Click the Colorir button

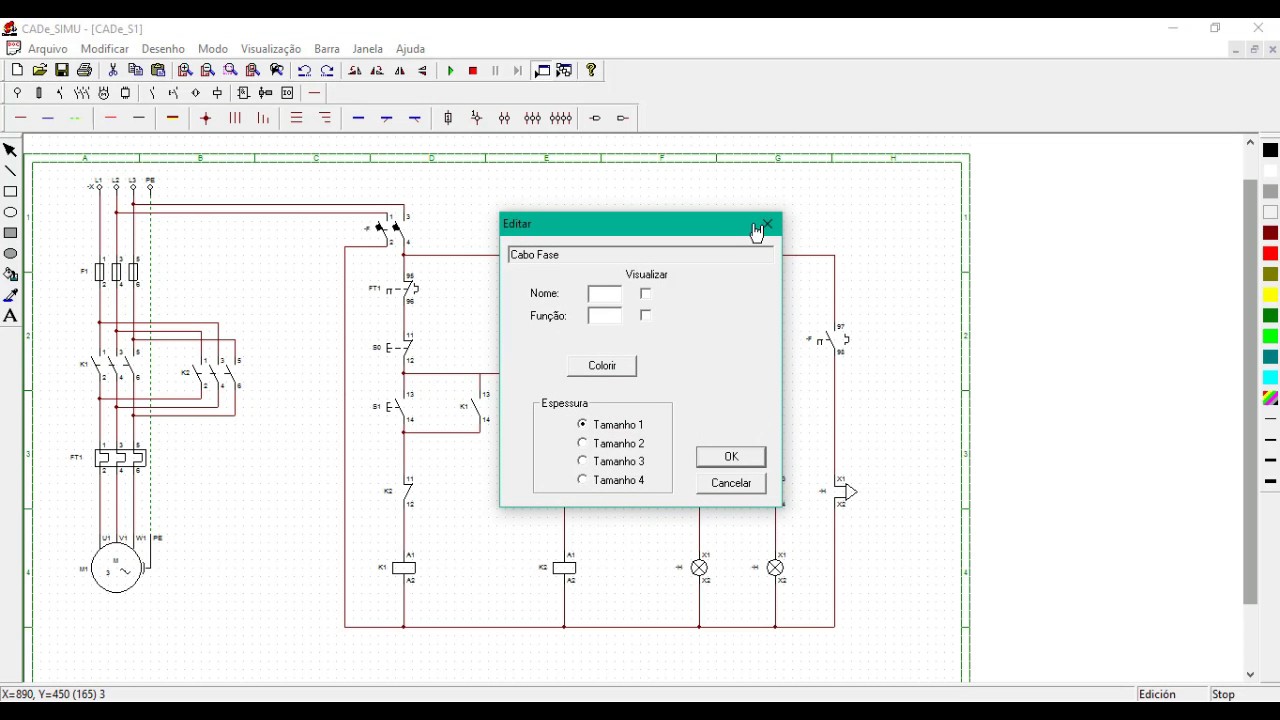602,366
